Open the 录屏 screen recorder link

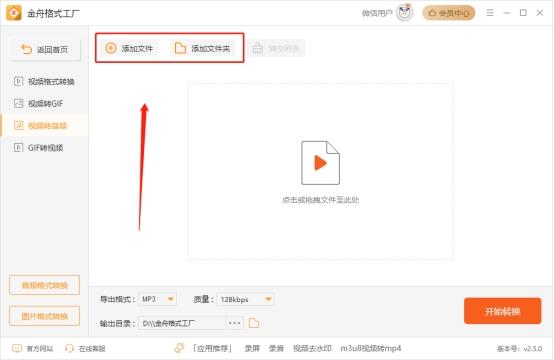tap(252, 349)
